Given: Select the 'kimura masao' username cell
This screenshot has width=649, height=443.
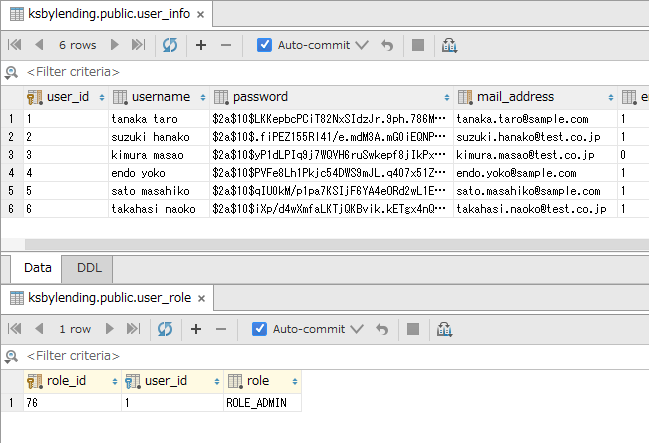Looking at the screenshot, I should coord(159,155).
